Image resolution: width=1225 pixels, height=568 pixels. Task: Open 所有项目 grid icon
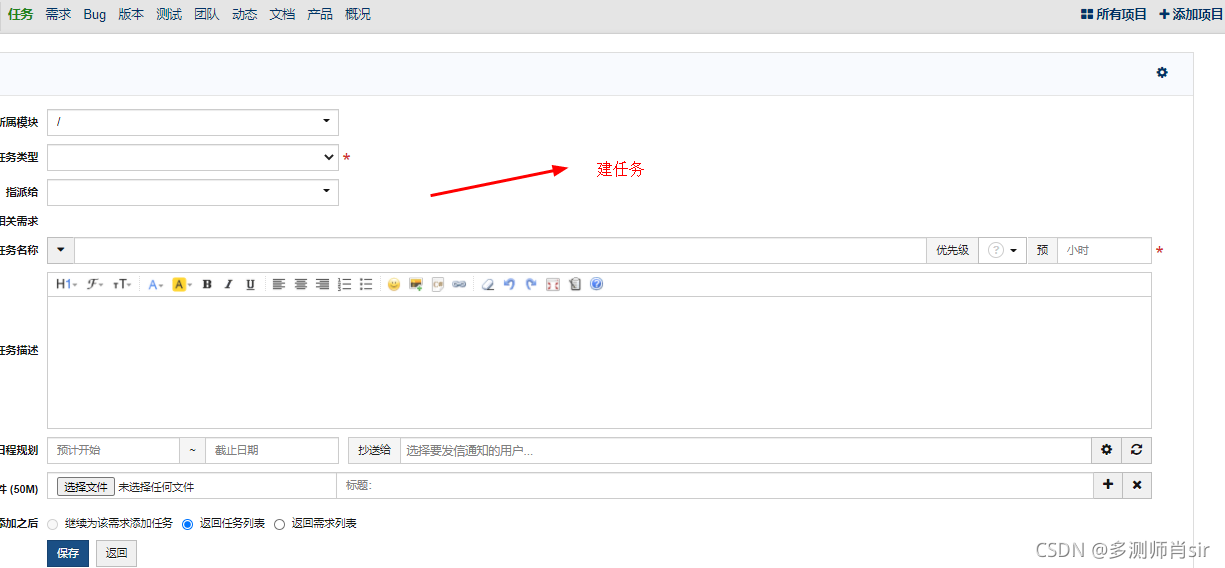[x=1114, y=14]
